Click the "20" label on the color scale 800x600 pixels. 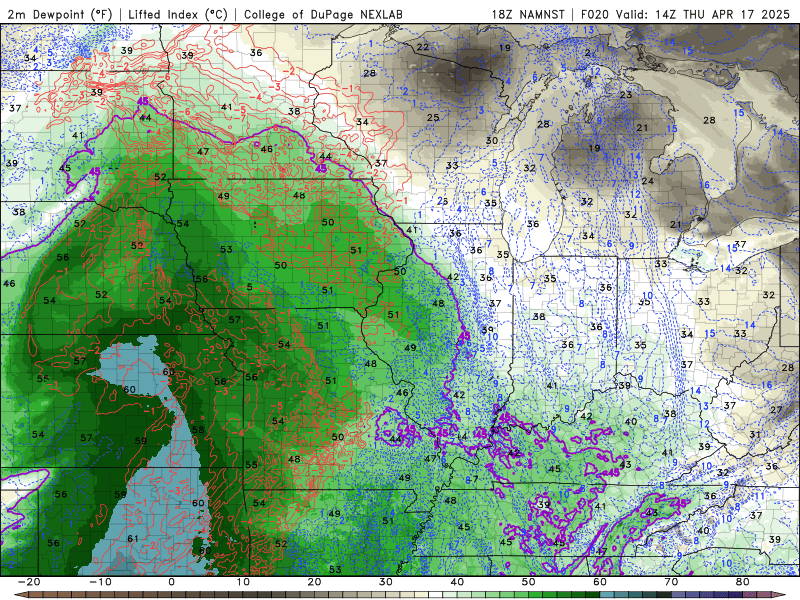(314, 582)
